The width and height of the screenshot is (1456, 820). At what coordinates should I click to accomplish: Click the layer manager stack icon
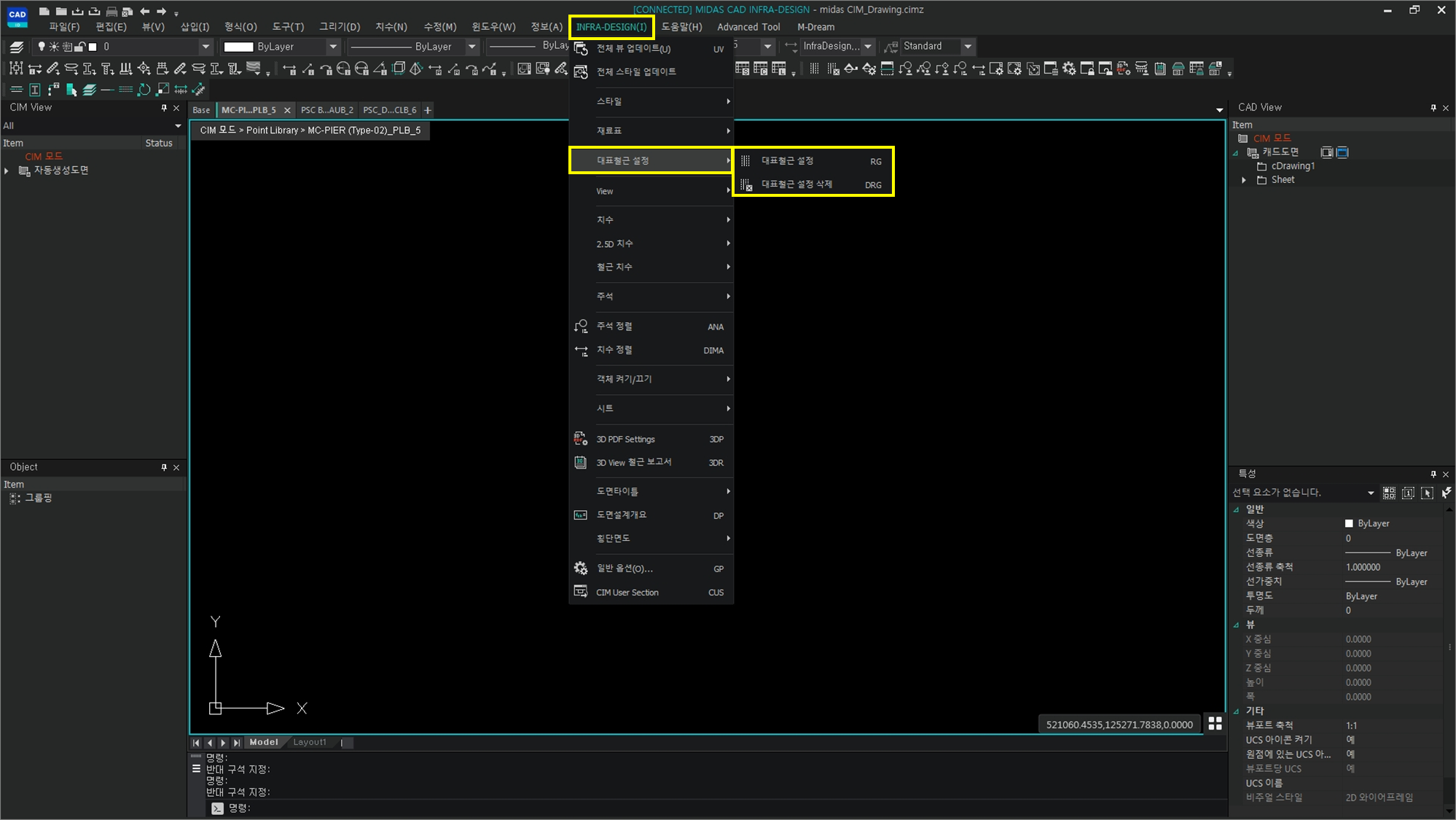(x=17, y=47)
